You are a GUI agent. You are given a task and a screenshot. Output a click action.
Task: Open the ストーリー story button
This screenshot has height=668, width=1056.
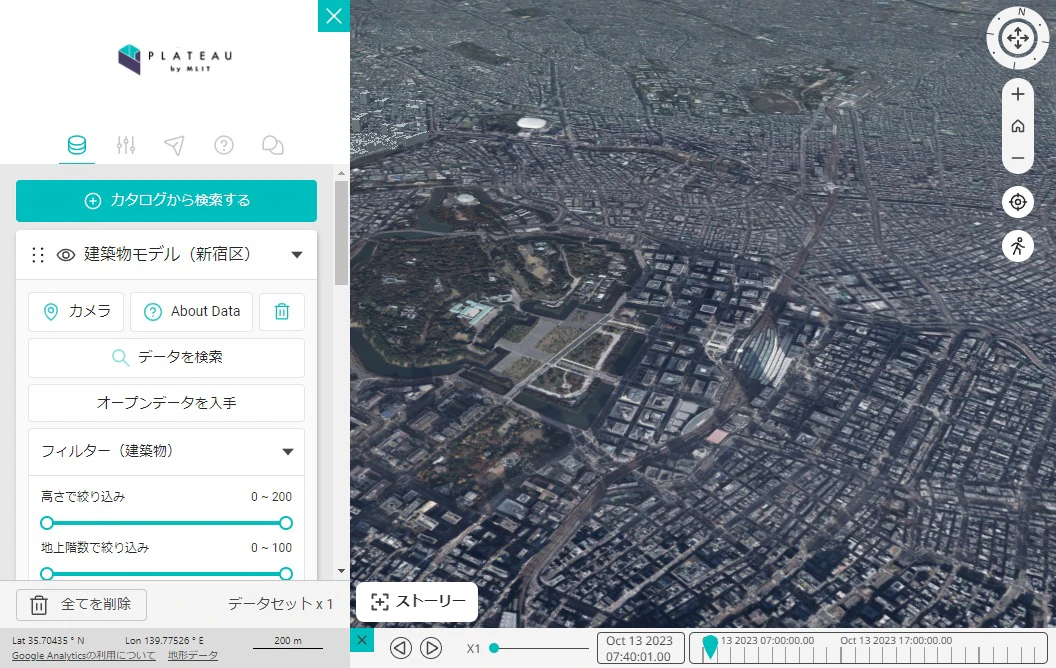[417, 601]
